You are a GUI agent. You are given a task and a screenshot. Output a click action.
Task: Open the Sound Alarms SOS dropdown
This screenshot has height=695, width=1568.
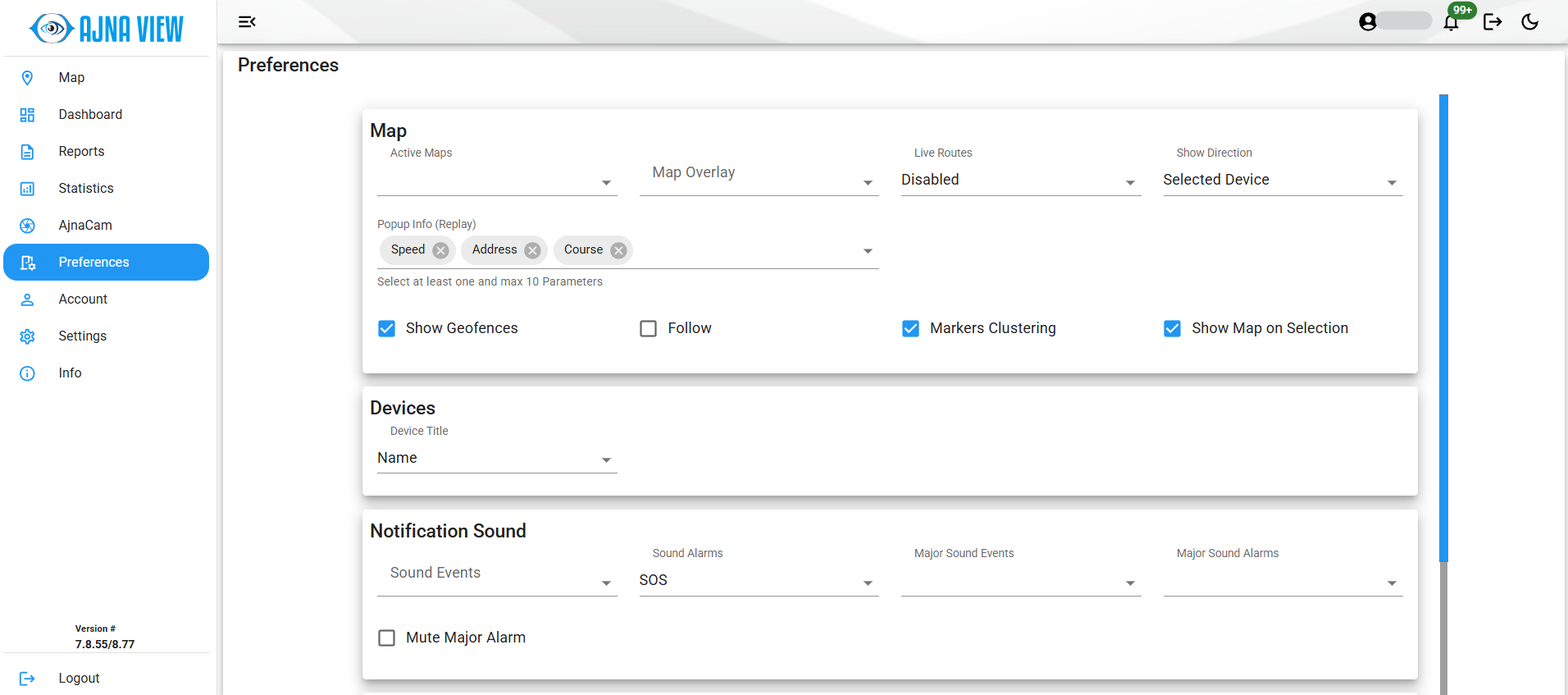(758, 581)
